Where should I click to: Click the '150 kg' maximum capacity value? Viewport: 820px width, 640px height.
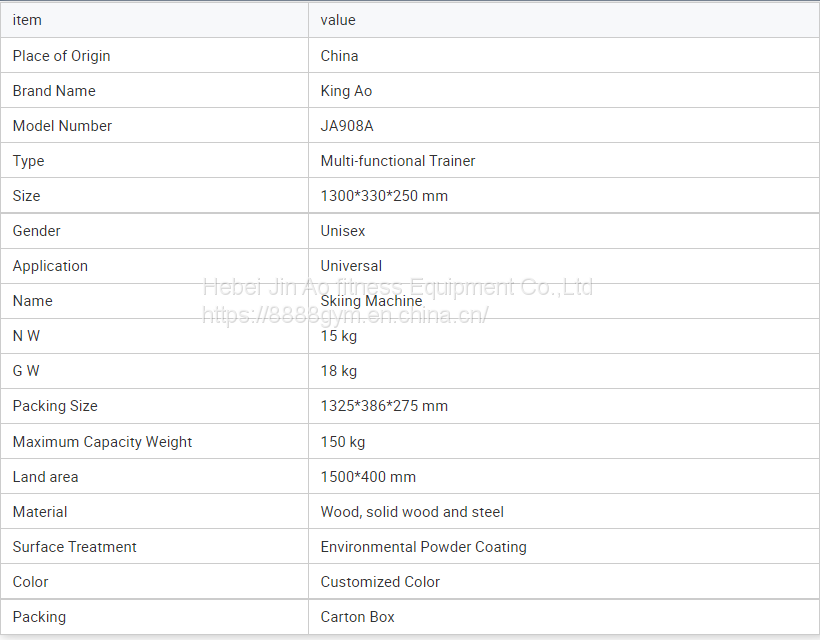point(343,442)
